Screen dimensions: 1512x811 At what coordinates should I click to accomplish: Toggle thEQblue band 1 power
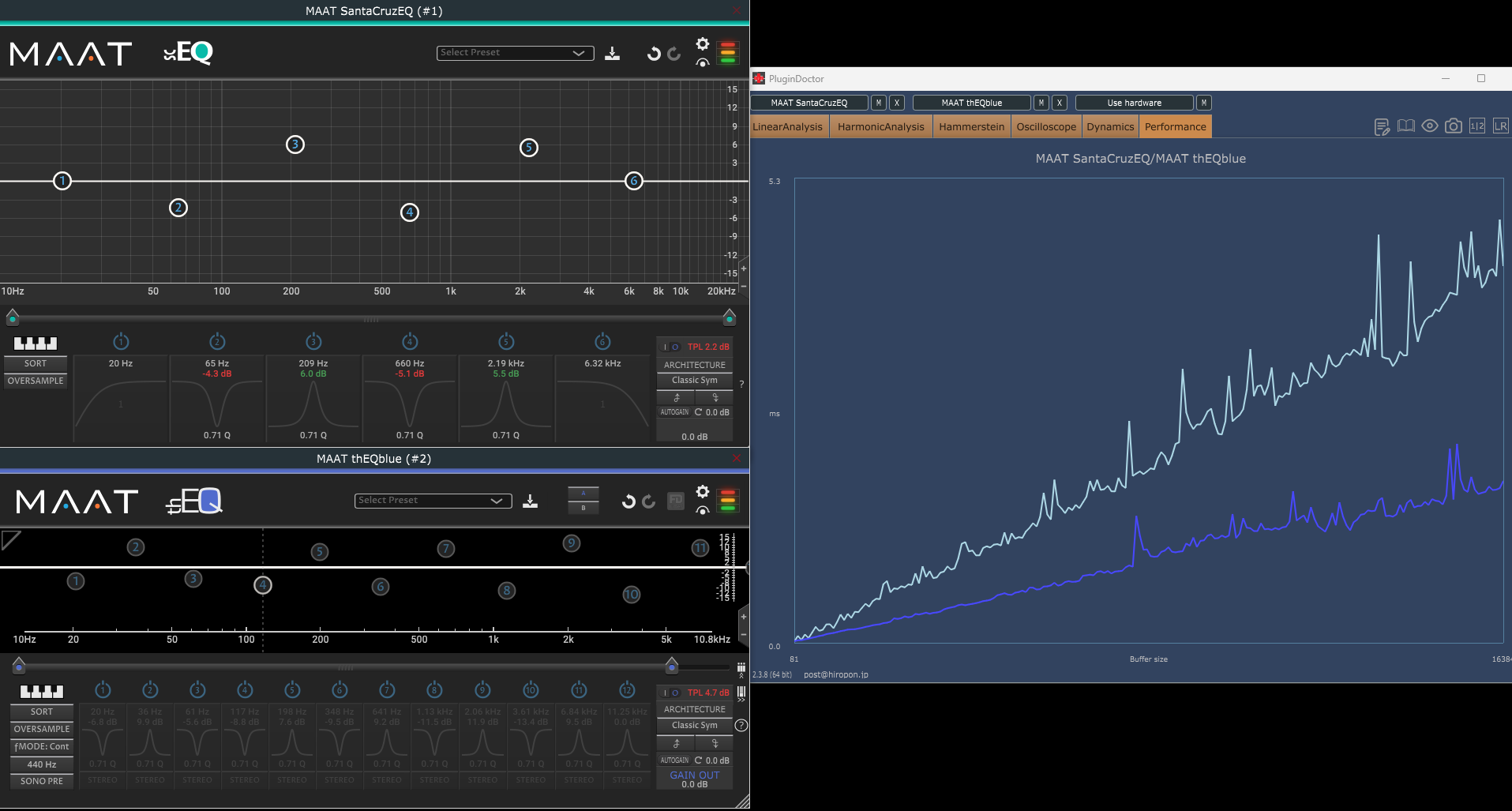(103, 689)
